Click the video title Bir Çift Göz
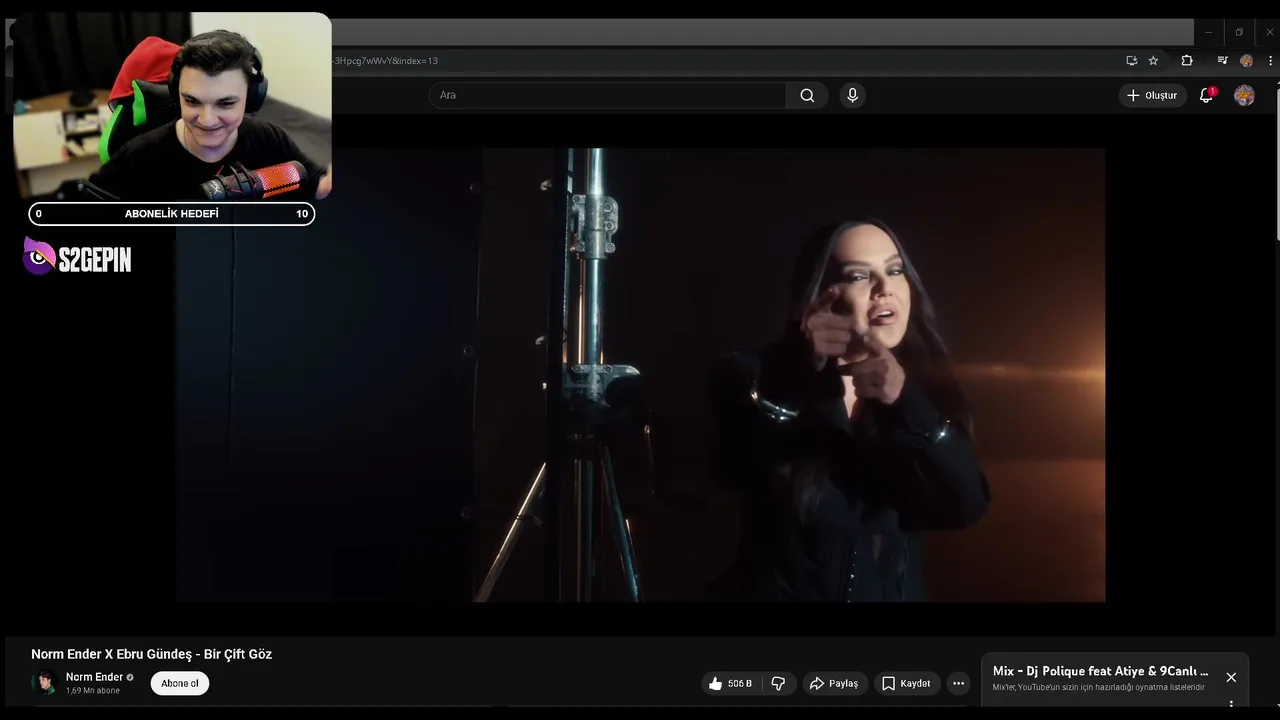Image resolution: width=1280 pixels, height=720 pixels. coord(151,654)
